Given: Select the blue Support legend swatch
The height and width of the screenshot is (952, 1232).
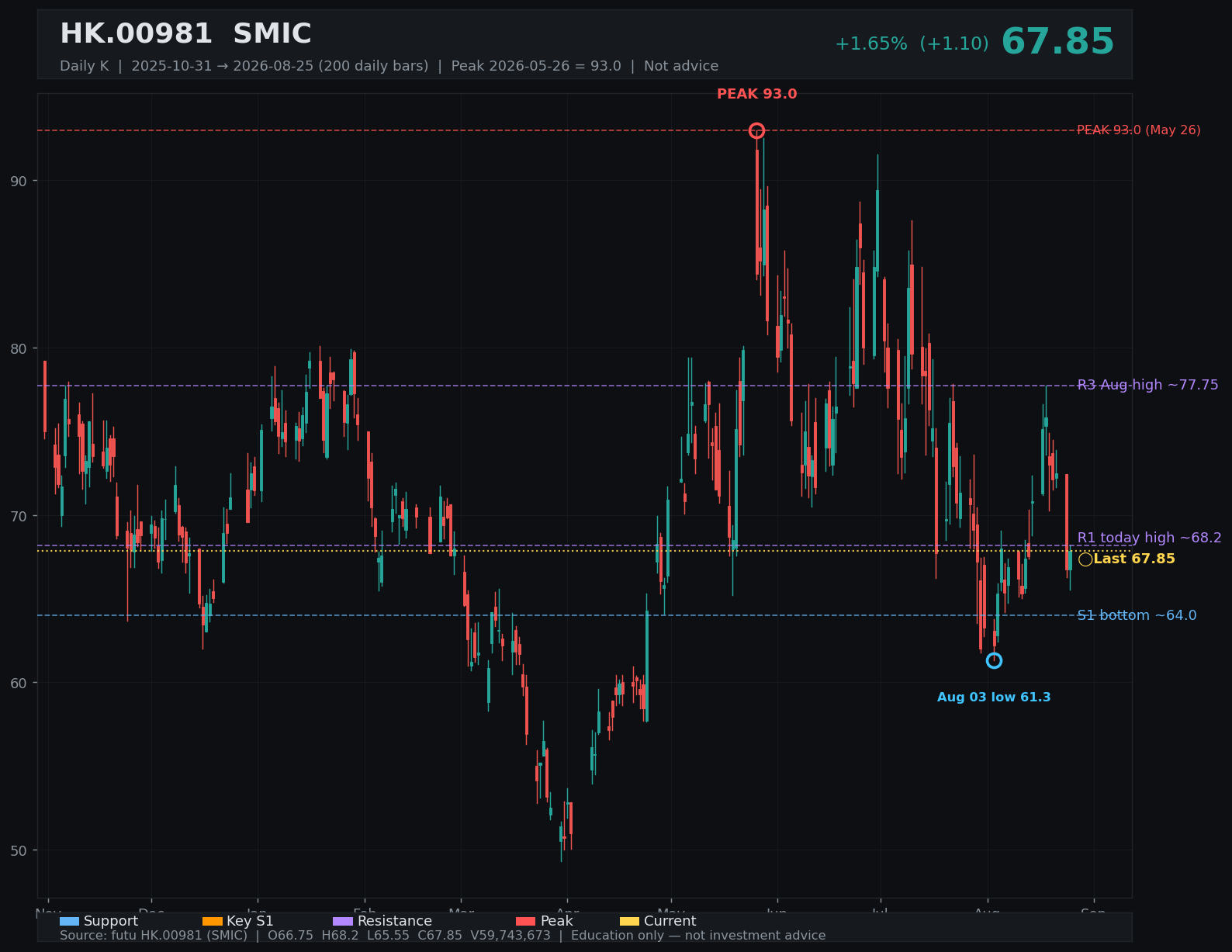Looking at the screenshot, I should (x=69, y=921).
